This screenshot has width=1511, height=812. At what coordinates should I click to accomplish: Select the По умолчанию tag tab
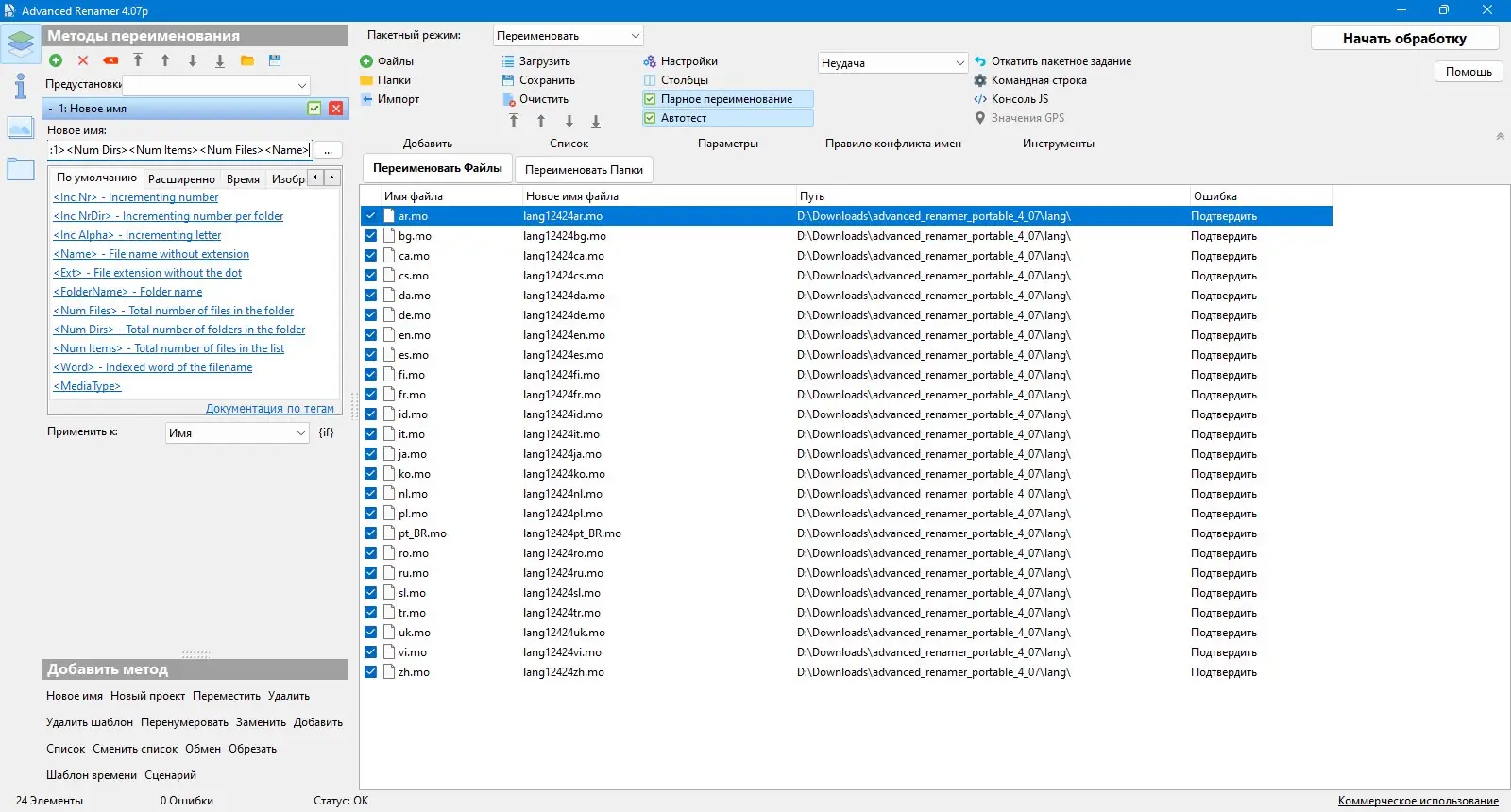click(x=96, y=178)
